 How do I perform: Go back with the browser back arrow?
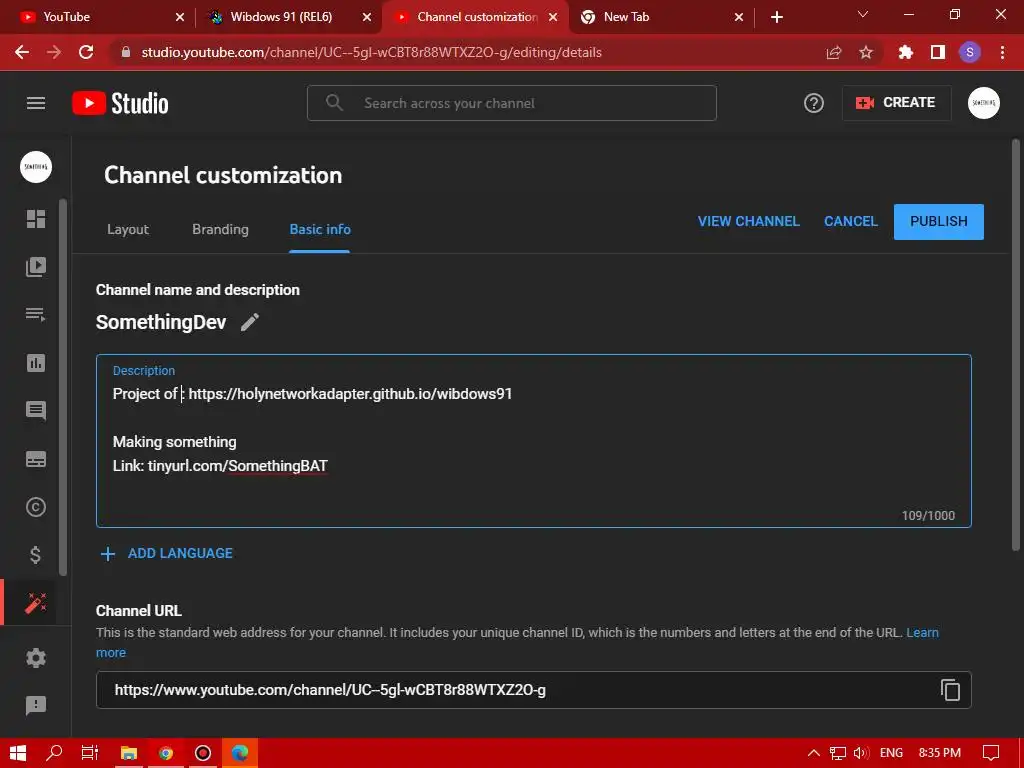(22, 52)
